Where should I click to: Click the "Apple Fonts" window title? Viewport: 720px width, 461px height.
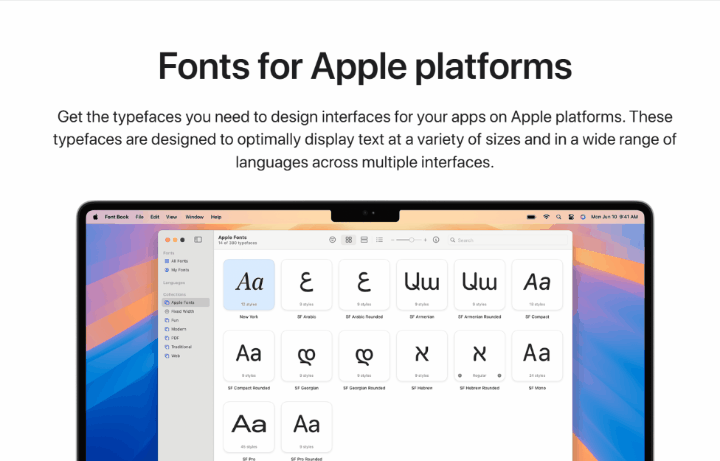[x=232, y=237]
